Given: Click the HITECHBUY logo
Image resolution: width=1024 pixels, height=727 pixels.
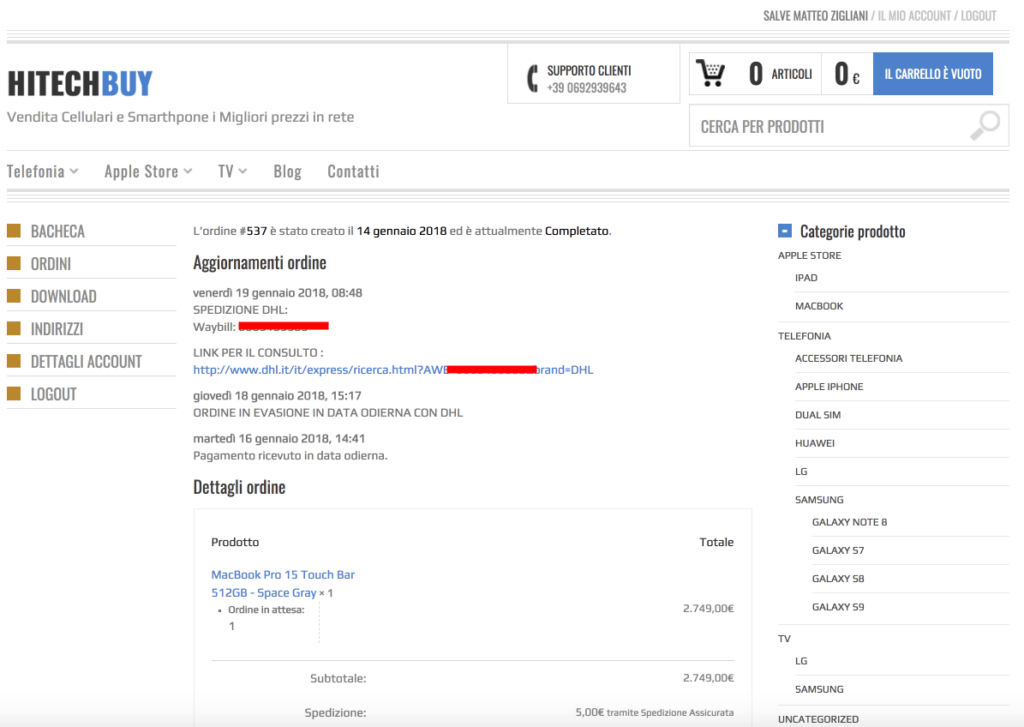Looking at the screenshot, I should coord(80,84).
